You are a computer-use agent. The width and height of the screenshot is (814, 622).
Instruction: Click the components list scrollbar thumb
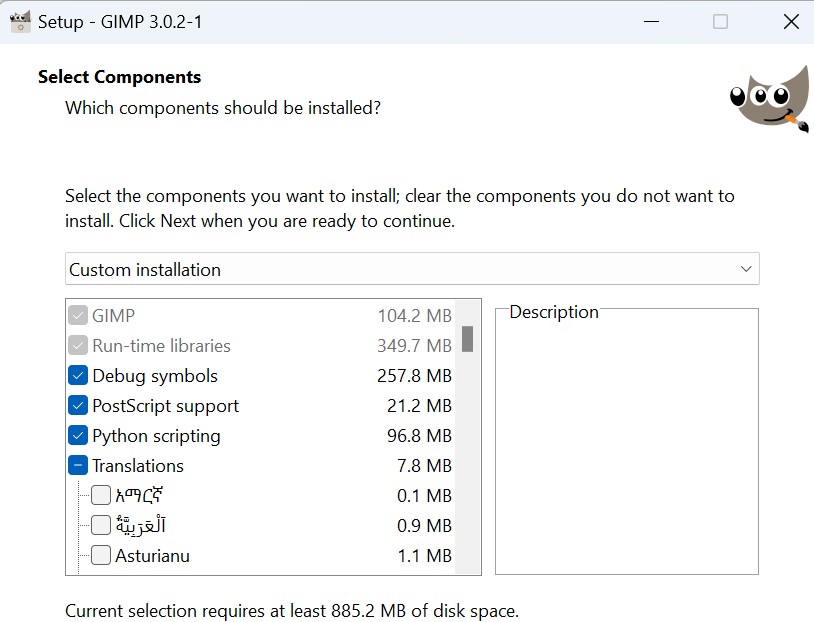[467, 339]
